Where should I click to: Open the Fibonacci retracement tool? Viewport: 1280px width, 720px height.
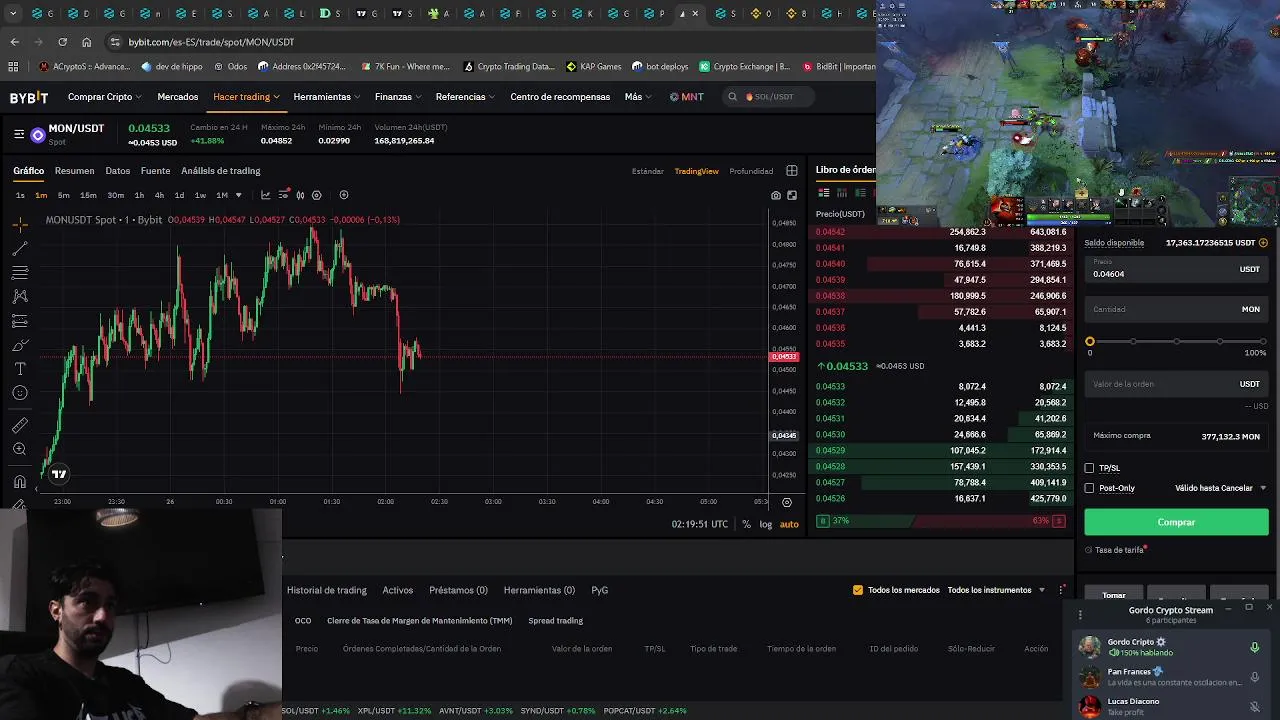point(20,273)
